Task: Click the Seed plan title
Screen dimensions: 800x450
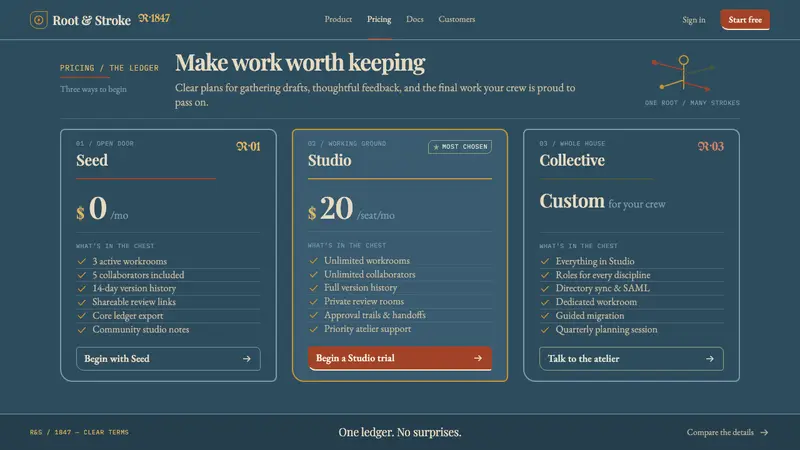Action: [x=92, y=160]
